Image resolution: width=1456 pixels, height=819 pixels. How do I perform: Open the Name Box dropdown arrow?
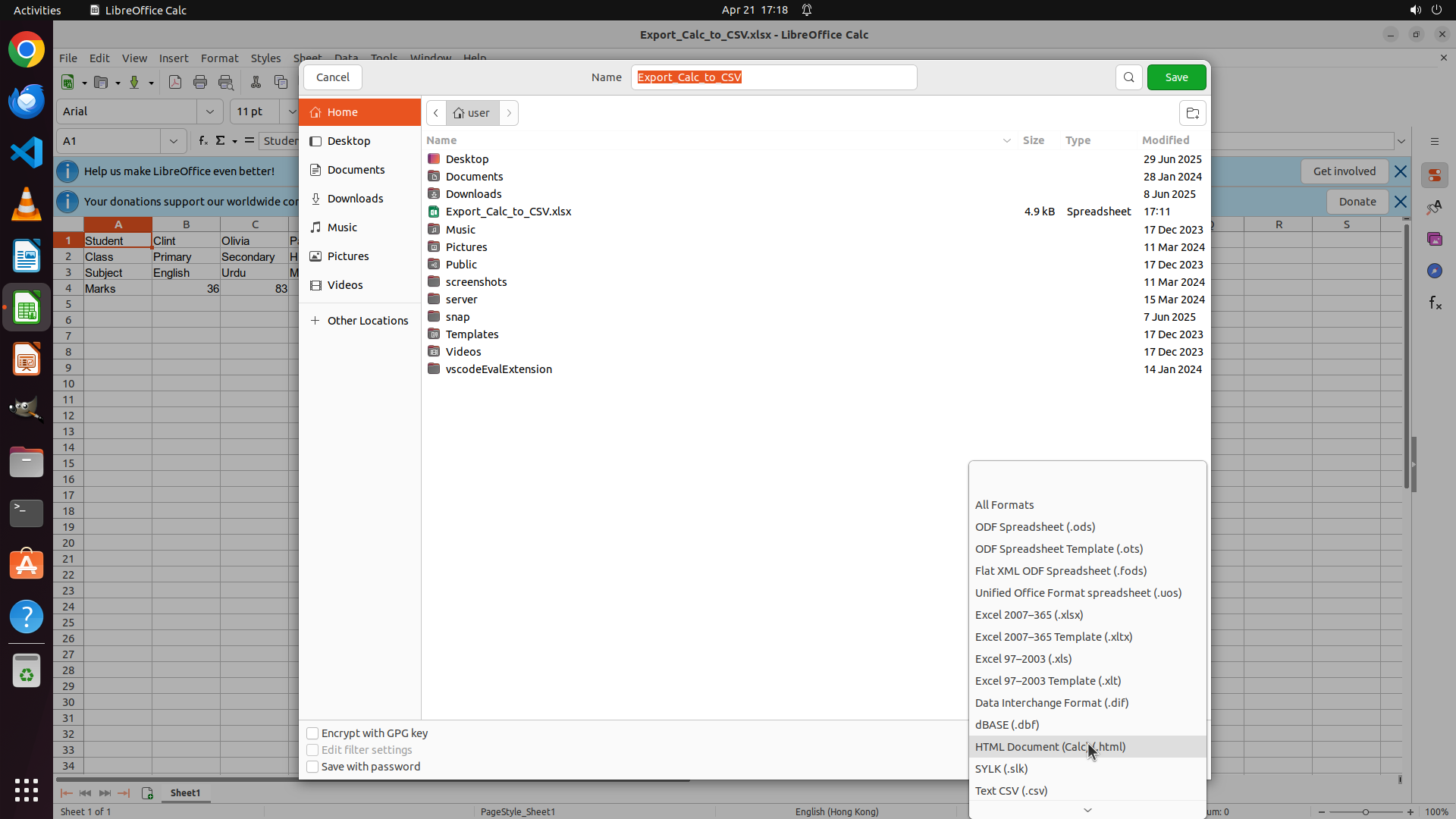click(x=174, y=141)
